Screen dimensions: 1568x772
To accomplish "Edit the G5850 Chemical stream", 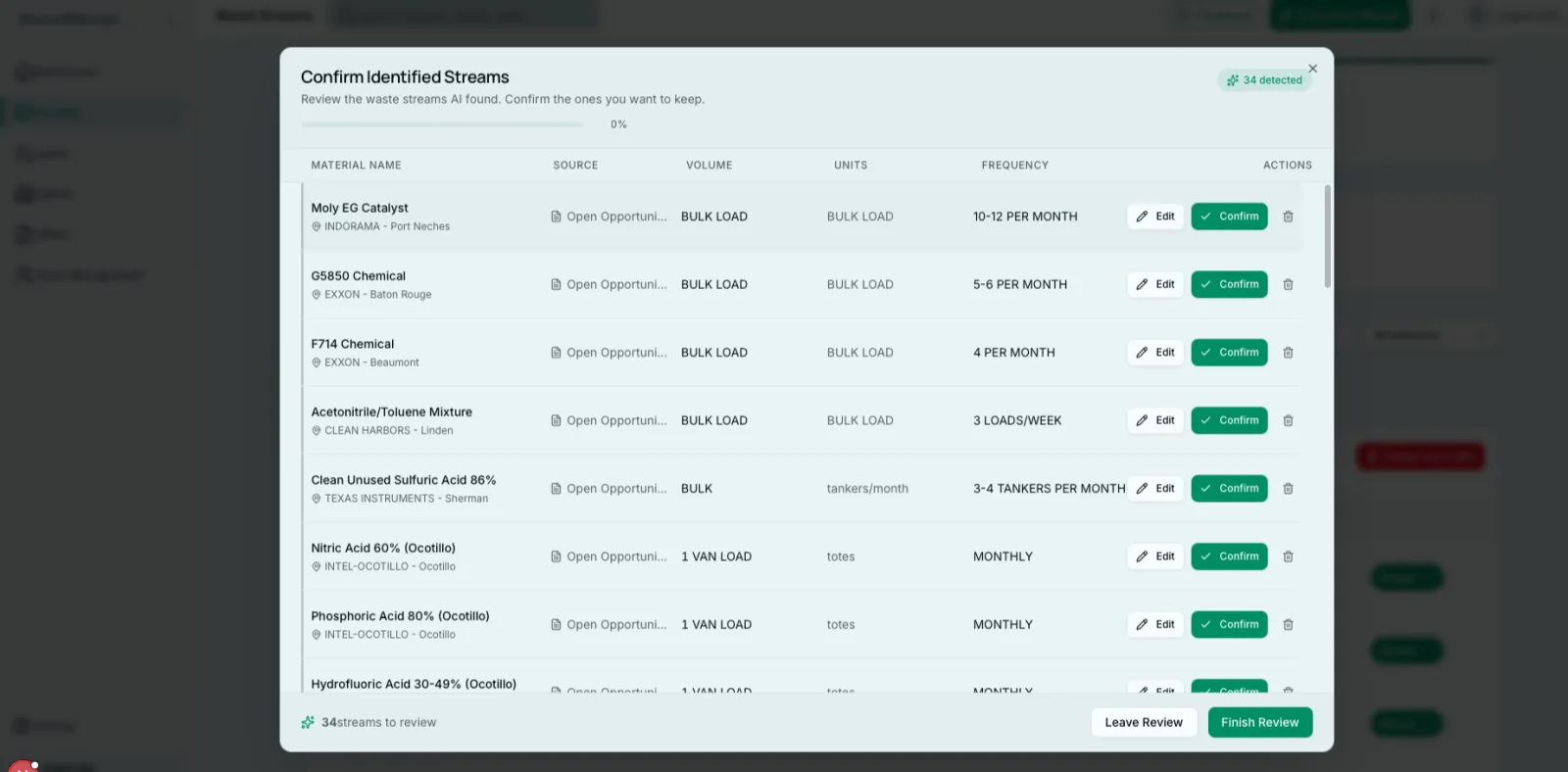I will click(1155, 284).
